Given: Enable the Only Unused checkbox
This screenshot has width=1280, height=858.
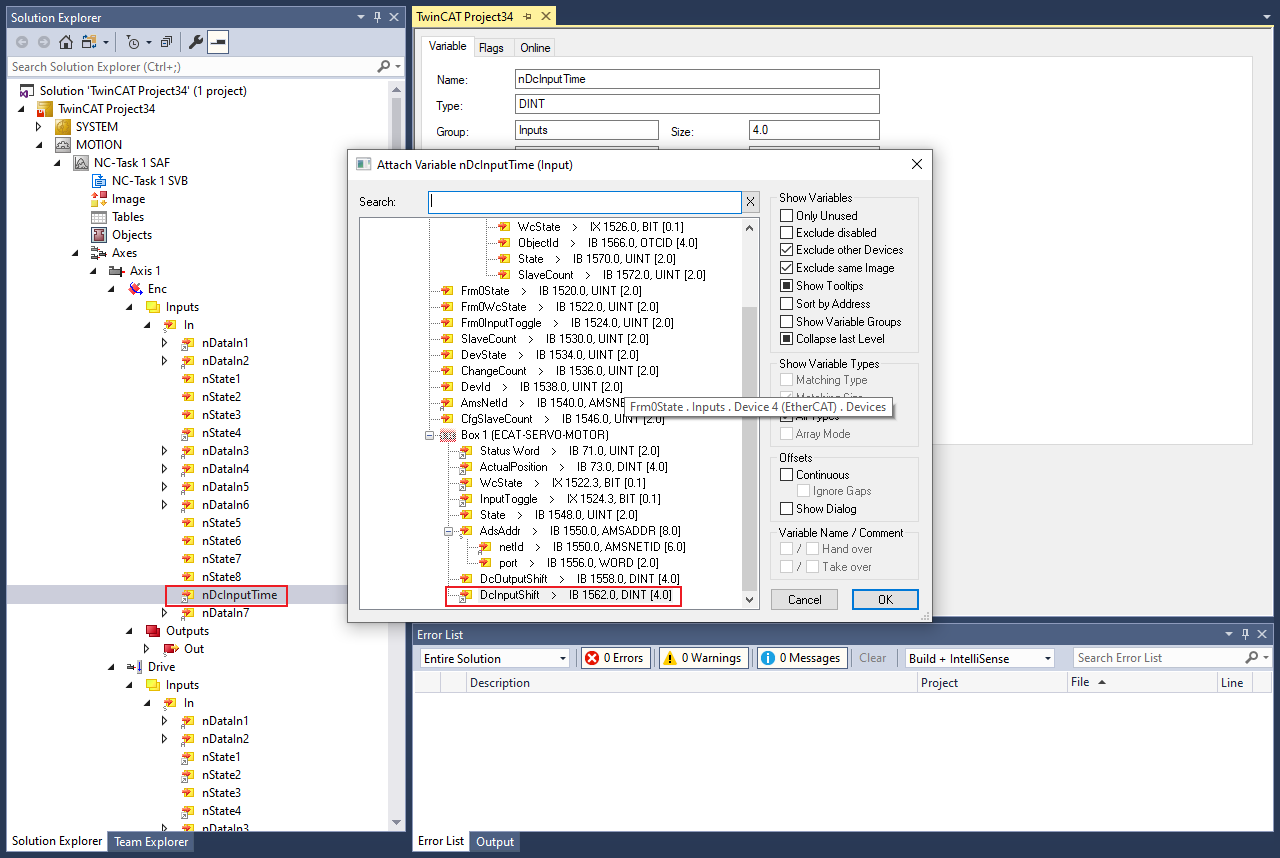Looking at the screenshot, I should [787, 216].
